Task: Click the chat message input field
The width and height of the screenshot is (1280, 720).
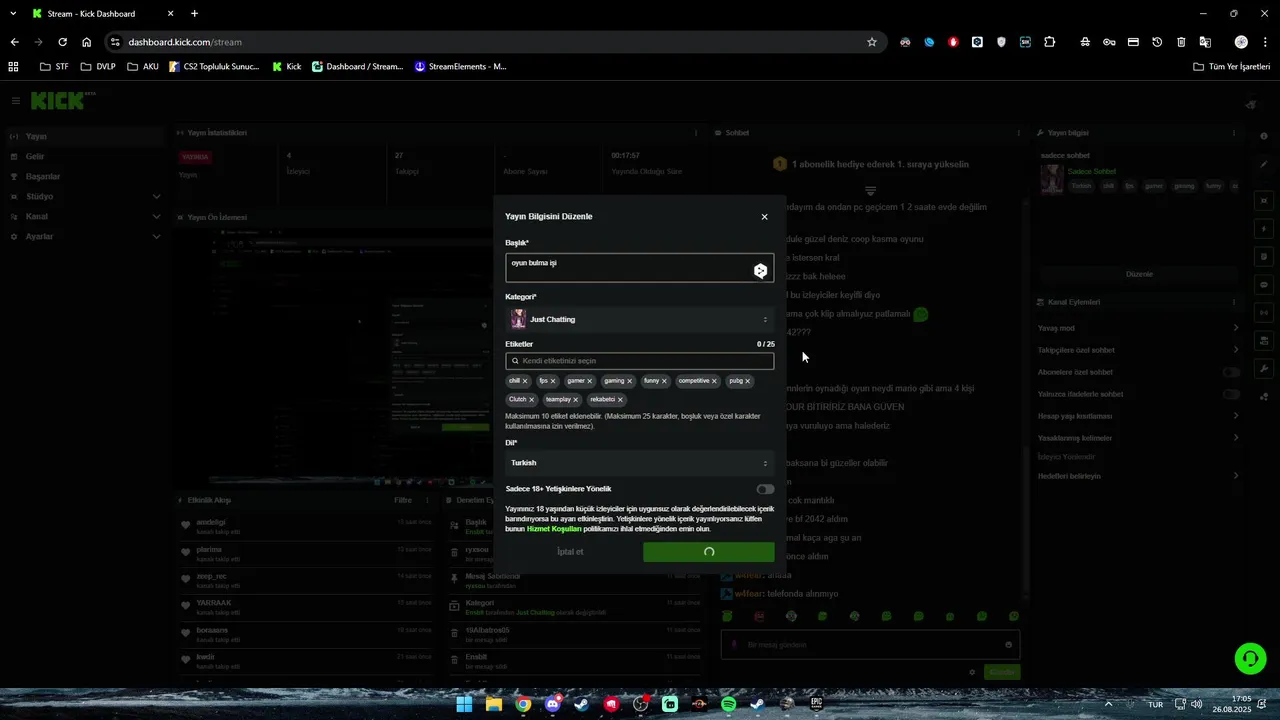Action: tap(870, 645)
